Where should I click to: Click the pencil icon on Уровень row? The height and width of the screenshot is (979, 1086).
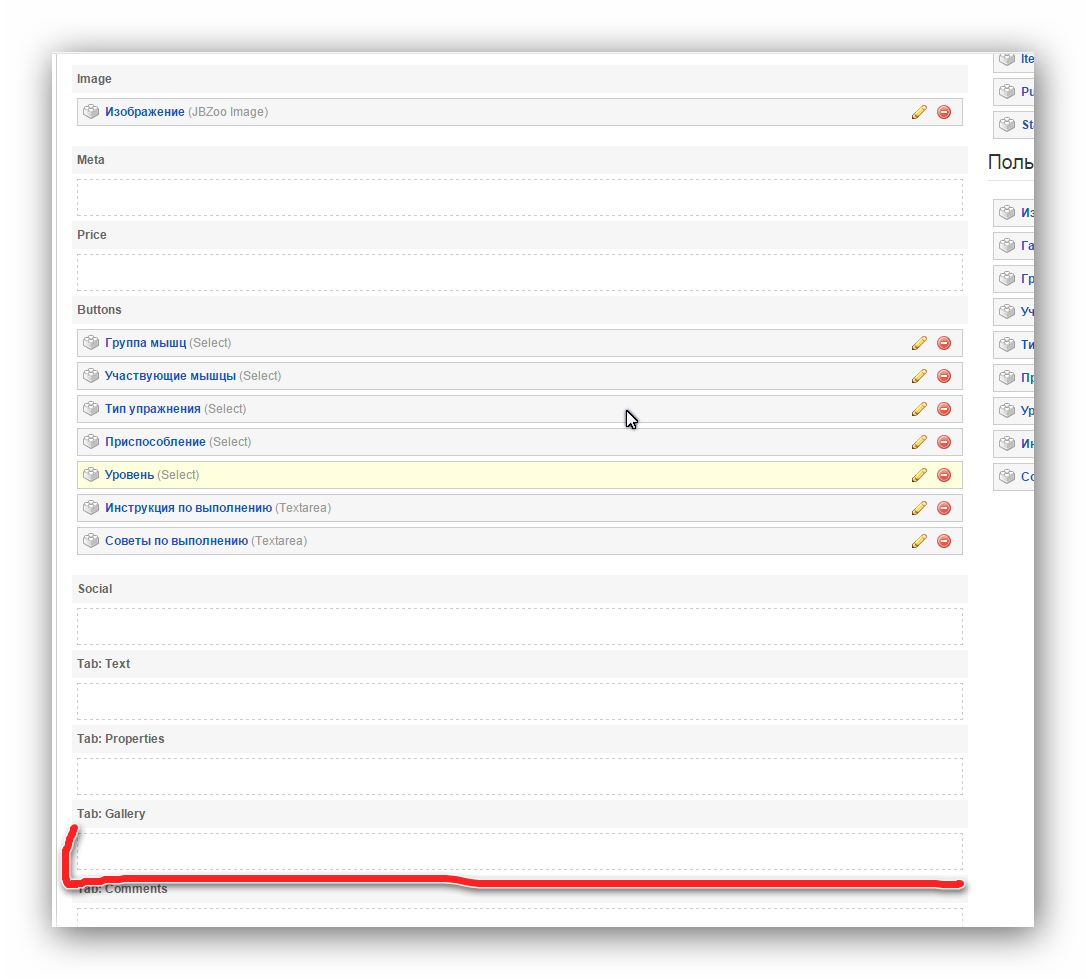click(x=919, y=475)
